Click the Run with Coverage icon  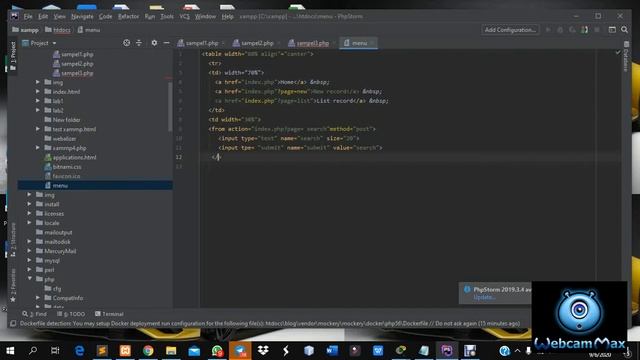pyautogui.click(x=572, y=30)
